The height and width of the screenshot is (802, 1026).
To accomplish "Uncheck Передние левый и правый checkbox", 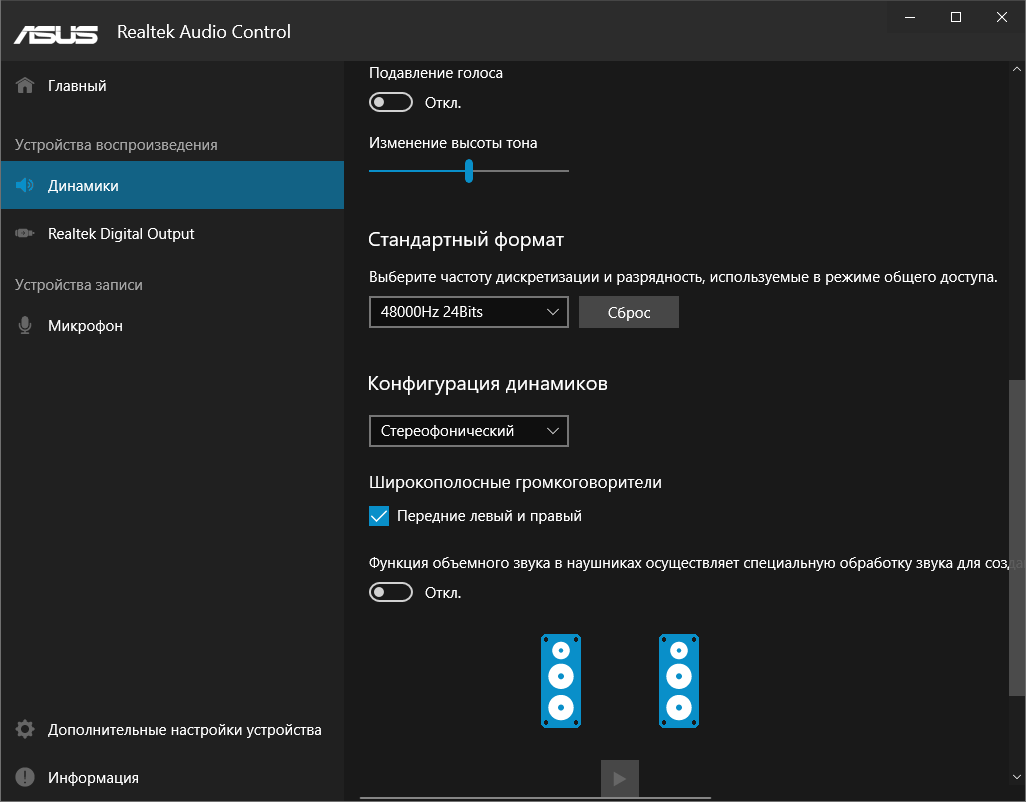I will pyautogui.click(x=379, y=516).
